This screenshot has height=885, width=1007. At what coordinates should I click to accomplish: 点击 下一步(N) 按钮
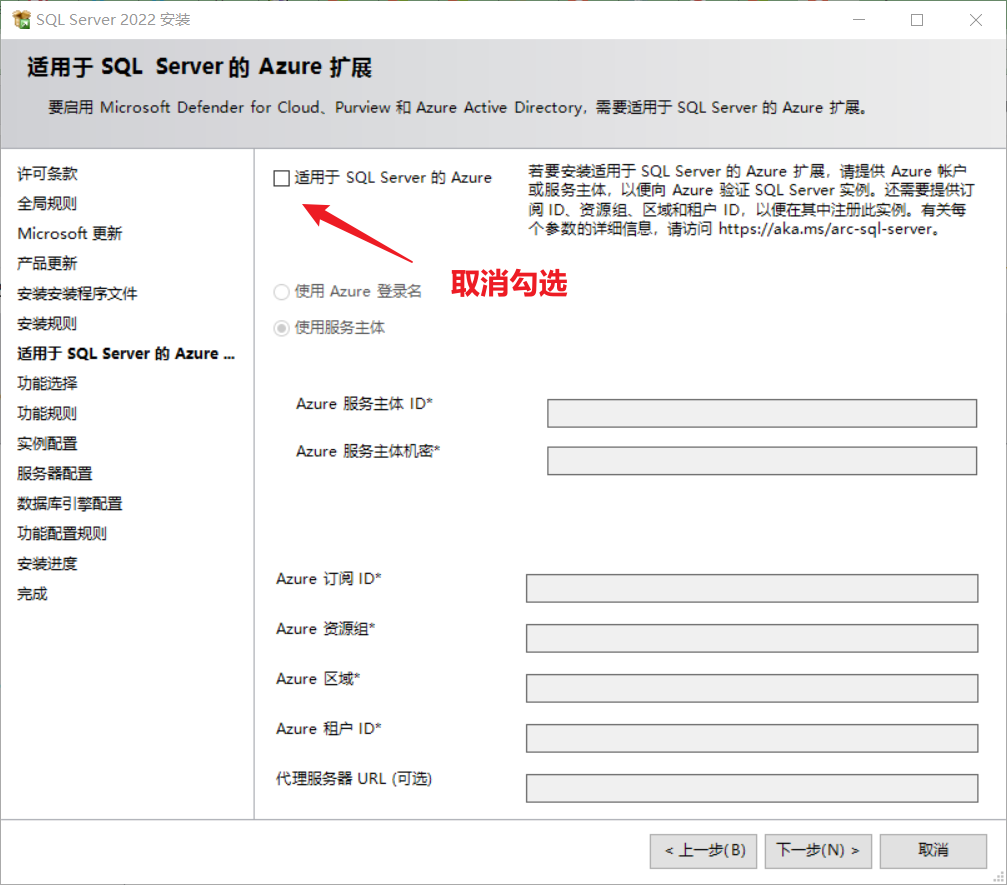pyautogui.click(x=818, y=851)
